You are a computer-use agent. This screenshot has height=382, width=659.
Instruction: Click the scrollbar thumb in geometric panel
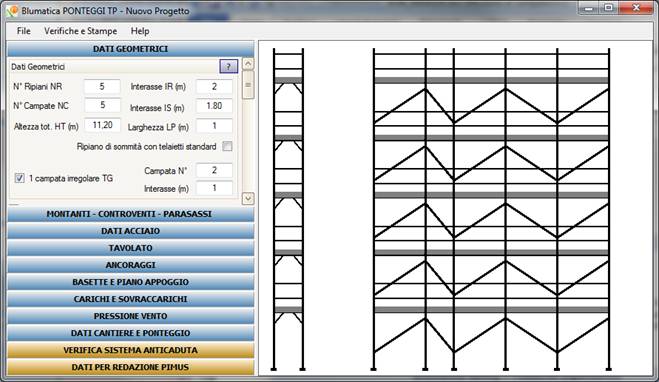(248, 85)
